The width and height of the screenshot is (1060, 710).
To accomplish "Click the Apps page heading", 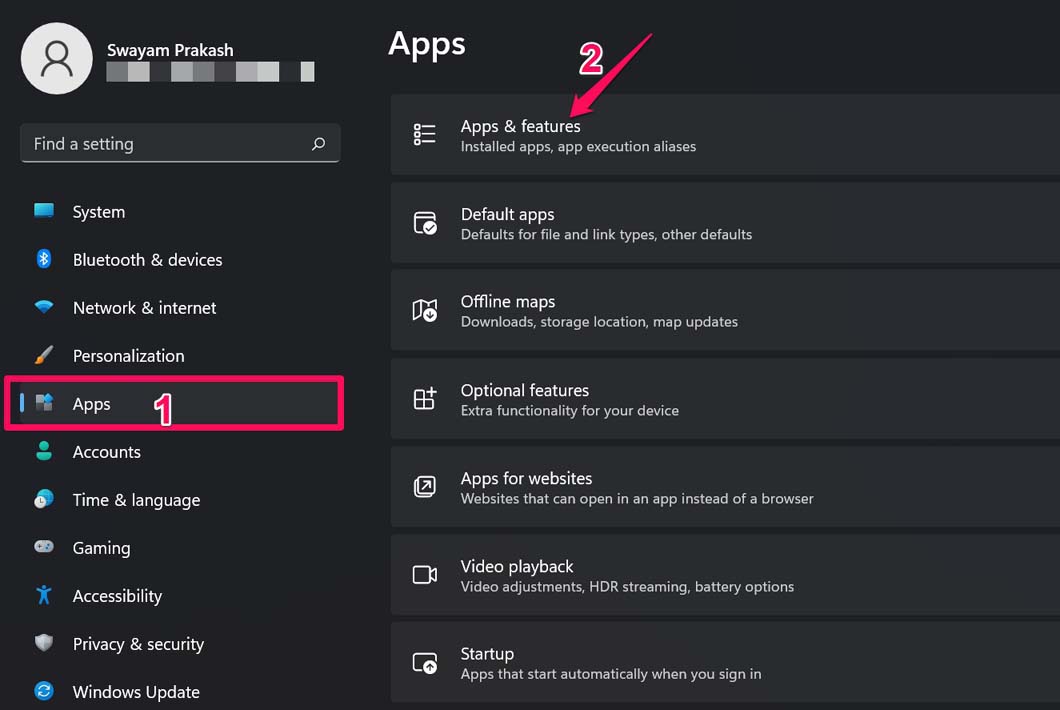I will click(427, 45).
